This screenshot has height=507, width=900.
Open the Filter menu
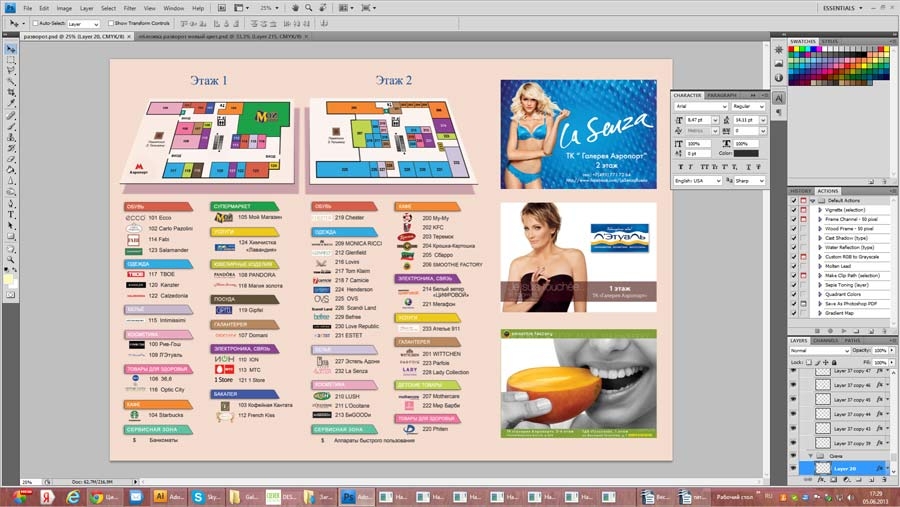130,8
